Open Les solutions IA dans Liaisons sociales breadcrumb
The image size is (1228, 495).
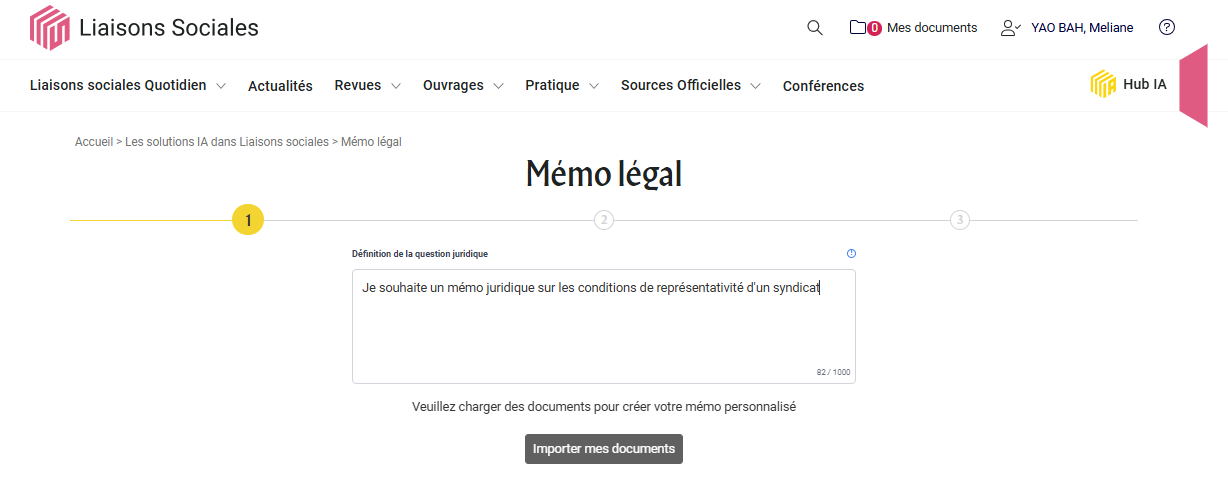coord(227,142)
